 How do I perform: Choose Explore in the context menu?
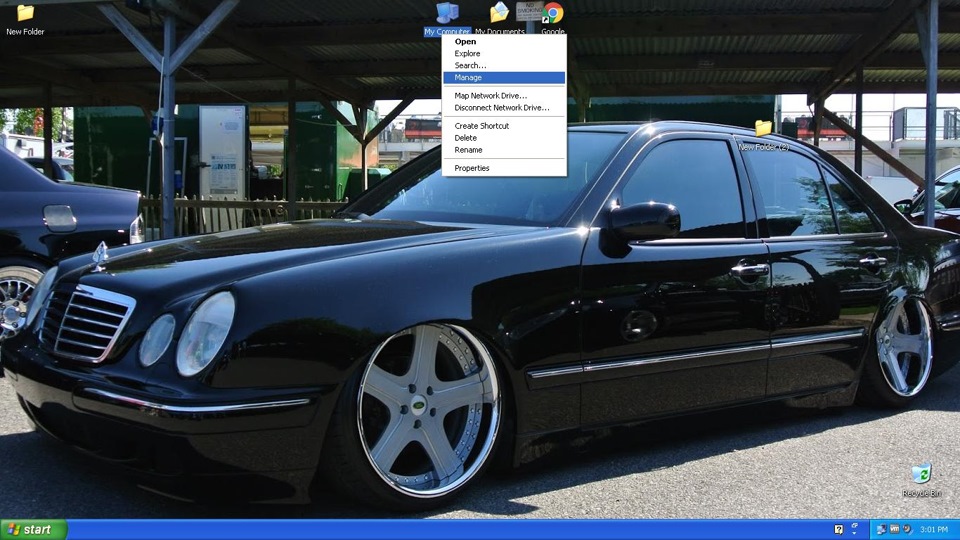[x=467, y=54]
